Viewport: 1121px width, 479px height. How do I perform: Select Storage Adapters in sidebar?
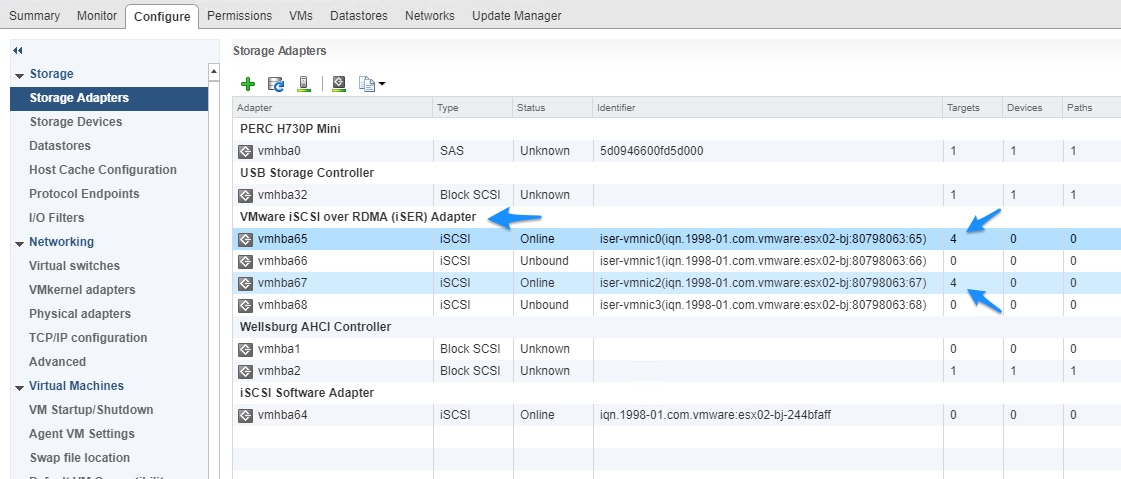point(109,98)
